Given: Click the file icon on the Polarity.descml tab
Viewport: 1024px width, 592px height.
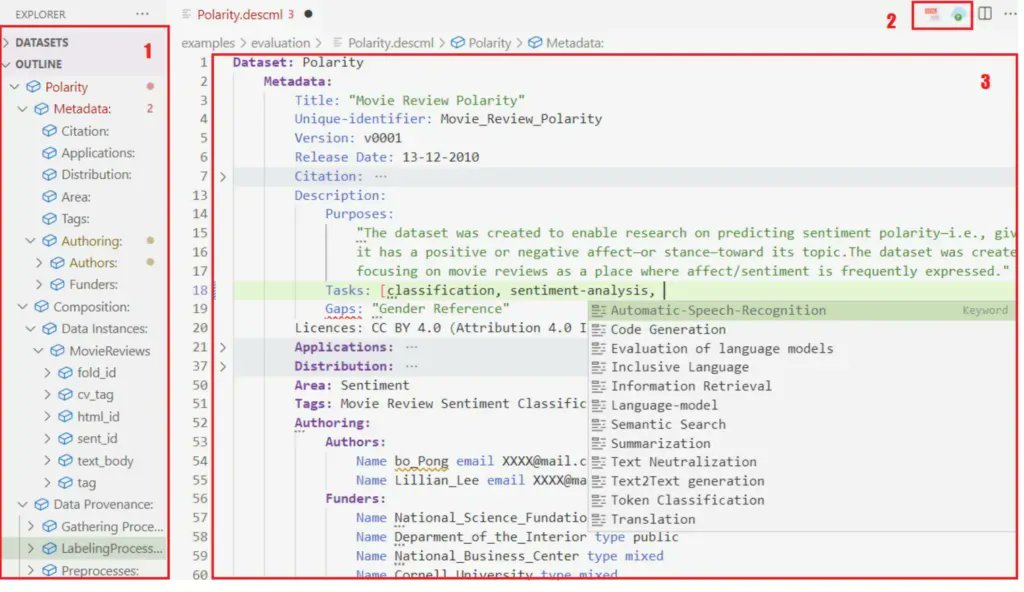Looking at the screenshot, I should (187, 14).
